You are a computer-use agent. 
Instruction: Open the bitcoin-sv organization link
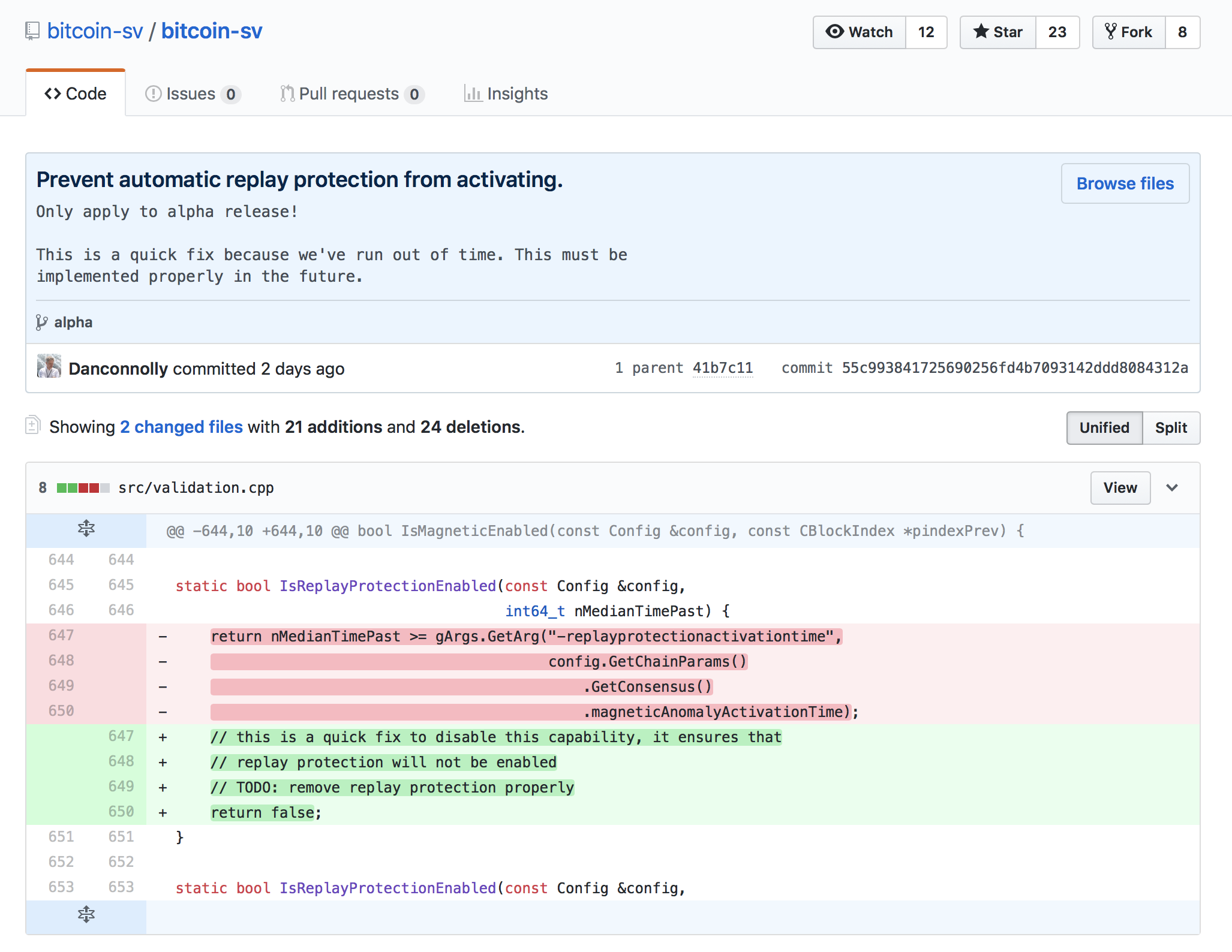[x=95, y=31]
